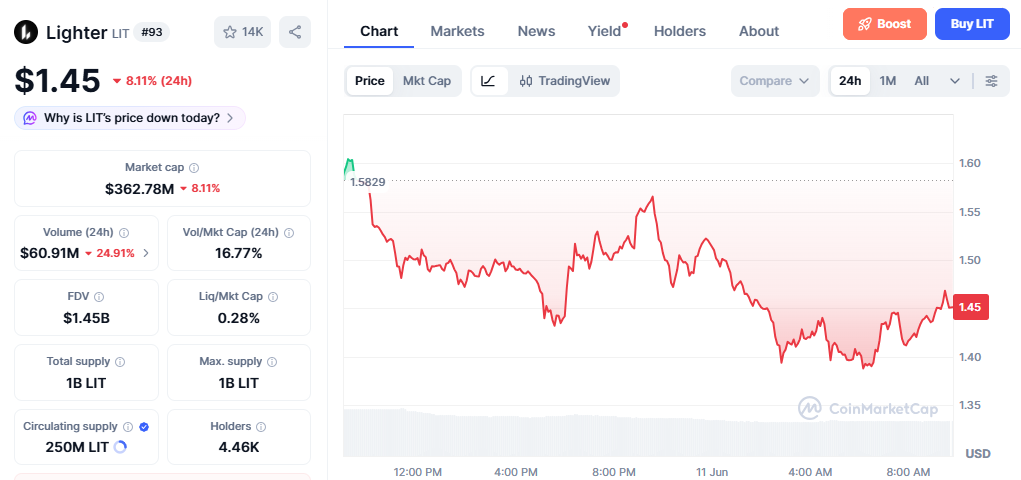This screenshot has width=1021, height=480.
Task: Click the 12:00 PM time axis label
Action: [417, 472]
